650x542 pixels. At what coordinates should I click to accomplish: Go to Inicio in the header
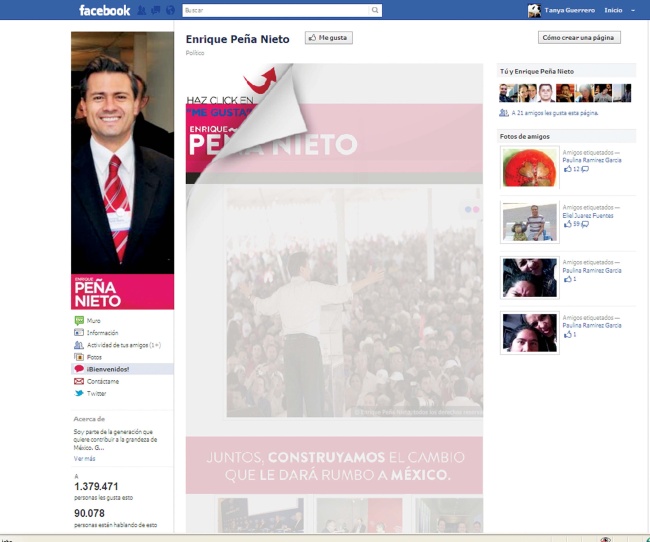(x=613, y=10)
